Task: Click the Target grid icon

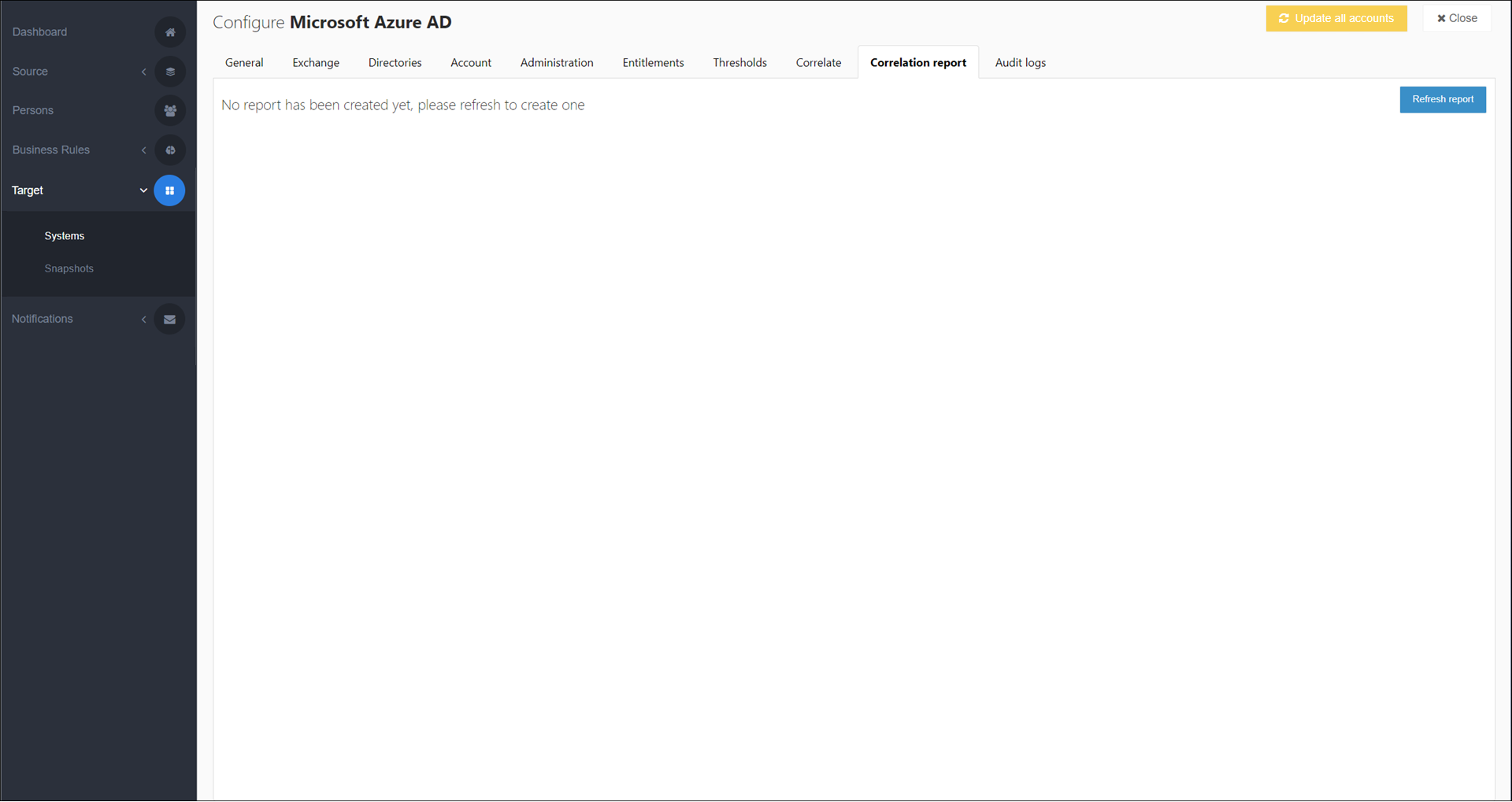Action: [169, 190]
